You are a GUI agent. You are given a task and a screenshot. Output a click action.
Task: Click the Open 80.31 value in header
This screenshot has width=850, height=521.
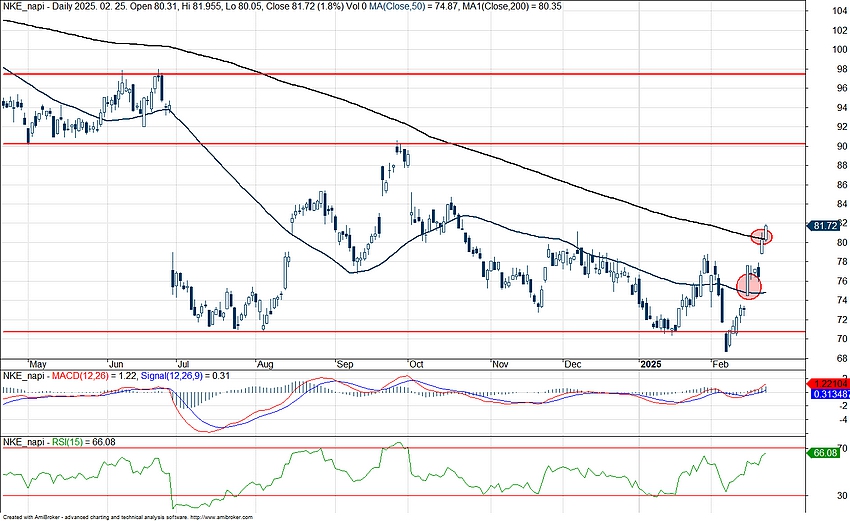[x=147, y=7]
